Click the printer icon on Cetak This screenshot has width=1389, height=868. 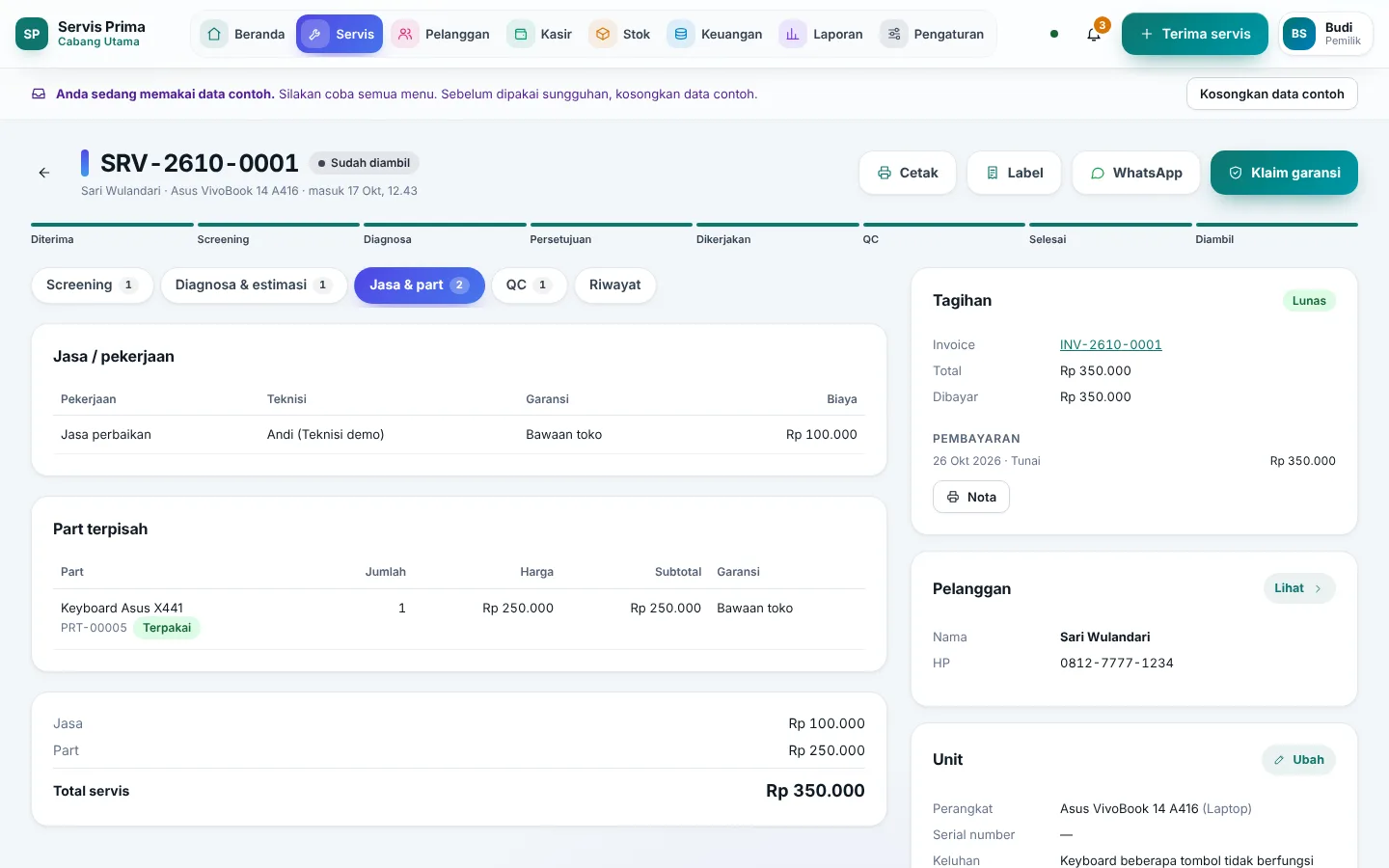[x=885, y=173]
